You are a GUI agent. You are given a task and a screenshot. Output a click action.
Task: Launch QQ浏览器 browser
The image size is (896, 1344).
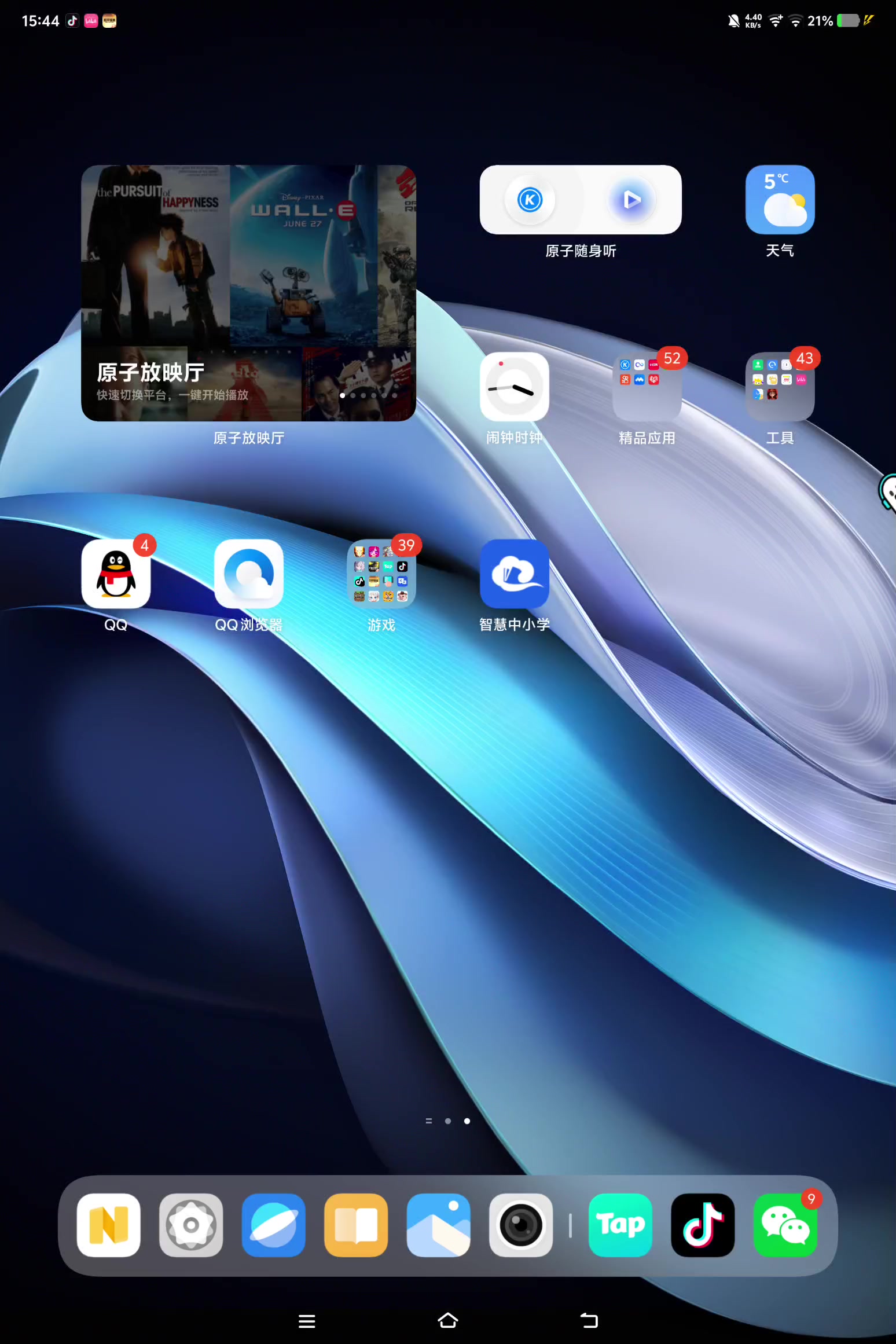(248, 574)
